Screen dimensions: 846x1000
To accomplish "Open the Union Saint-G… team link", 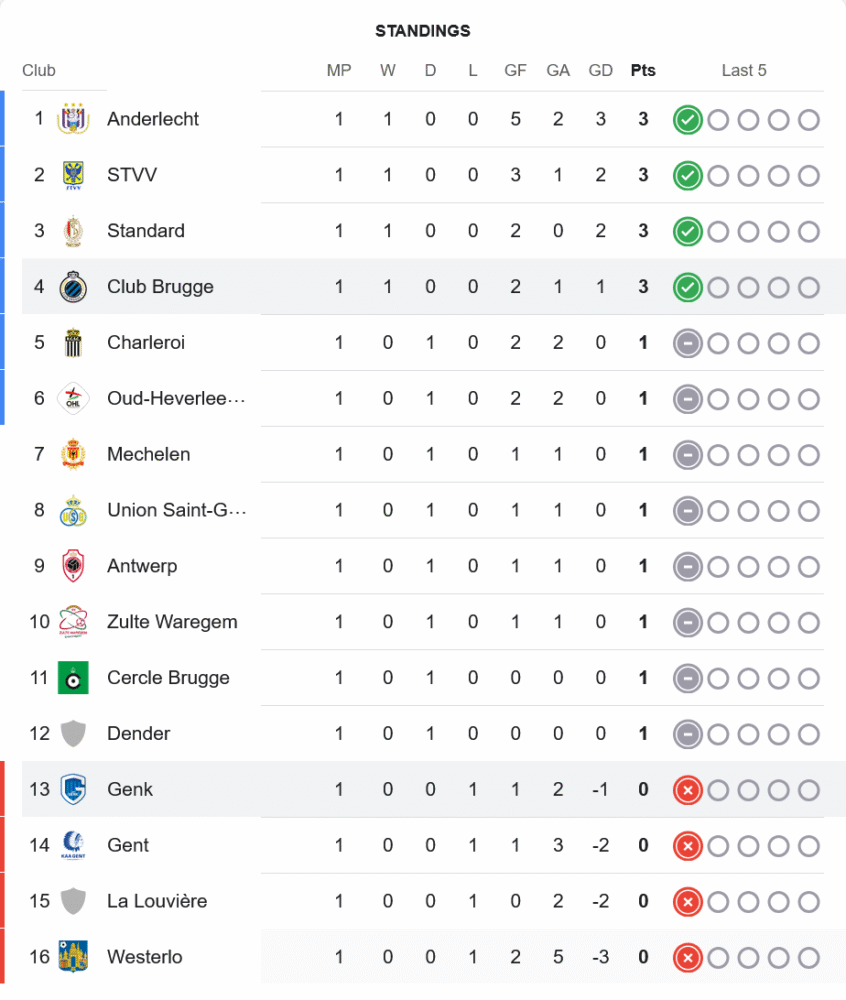I will coord(176,510).
